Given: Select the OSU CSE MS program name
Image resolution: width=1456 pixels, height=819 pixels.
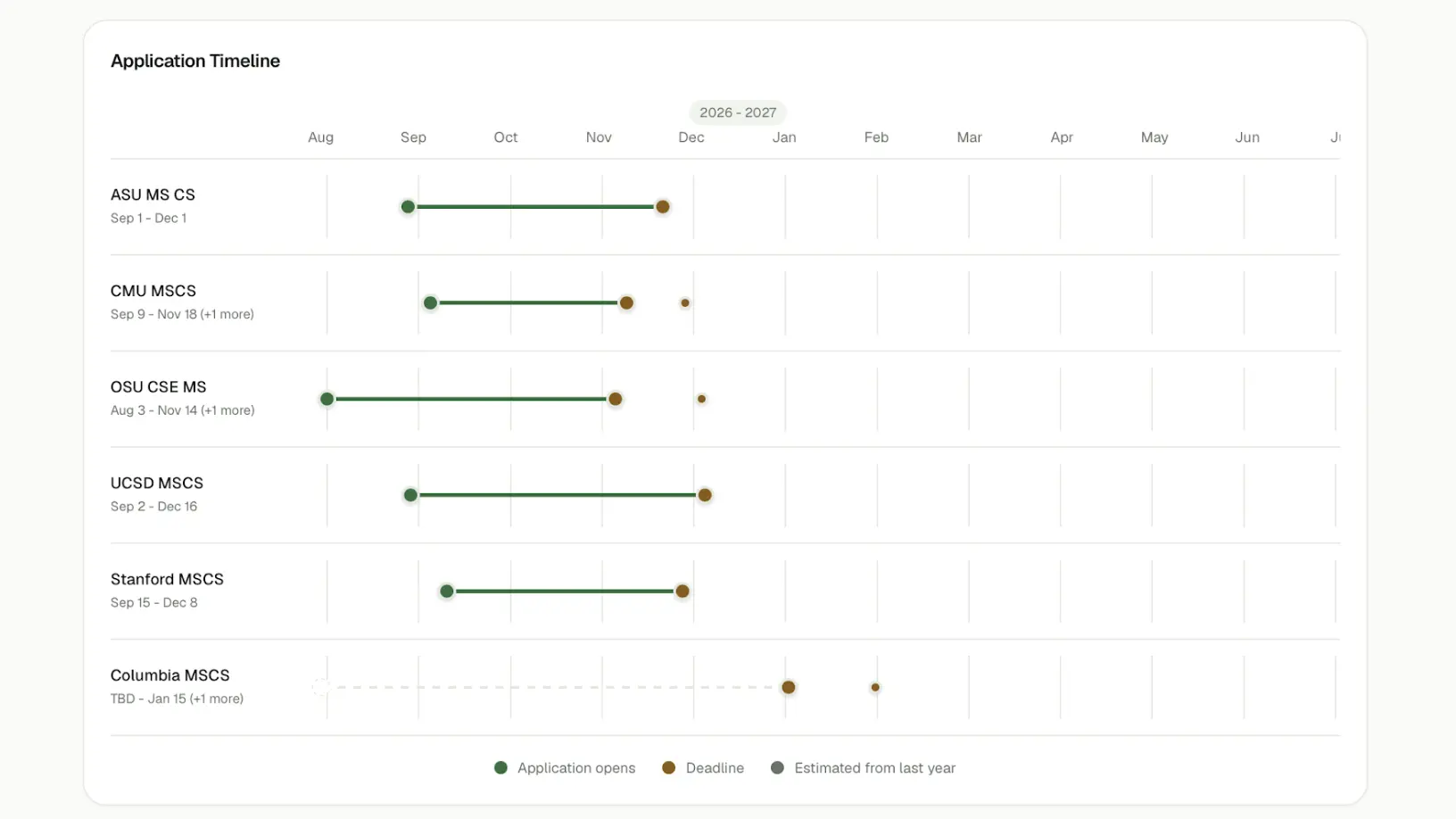Looking at the screenshot, I should click(158, 387).
